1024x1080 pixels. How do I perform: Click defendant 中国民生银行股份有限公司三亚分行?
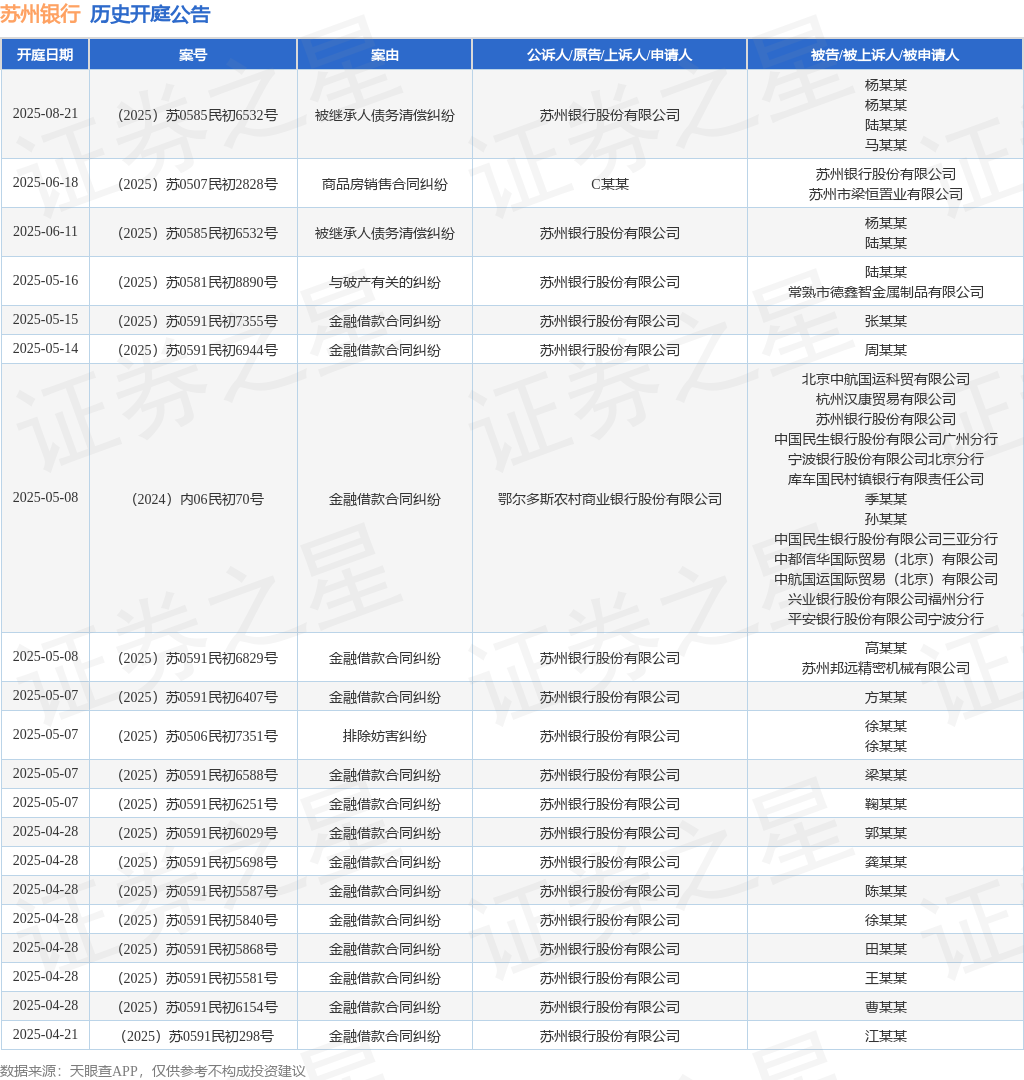pyautogui.click(x=886, y=539)
